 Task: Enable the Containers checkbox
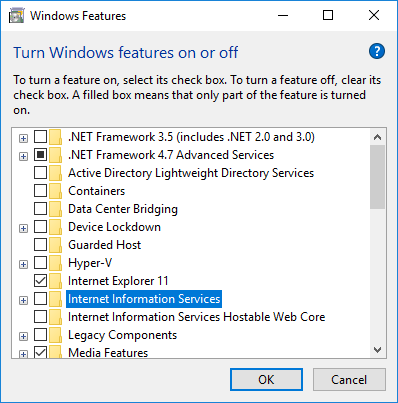pos(40,191)
